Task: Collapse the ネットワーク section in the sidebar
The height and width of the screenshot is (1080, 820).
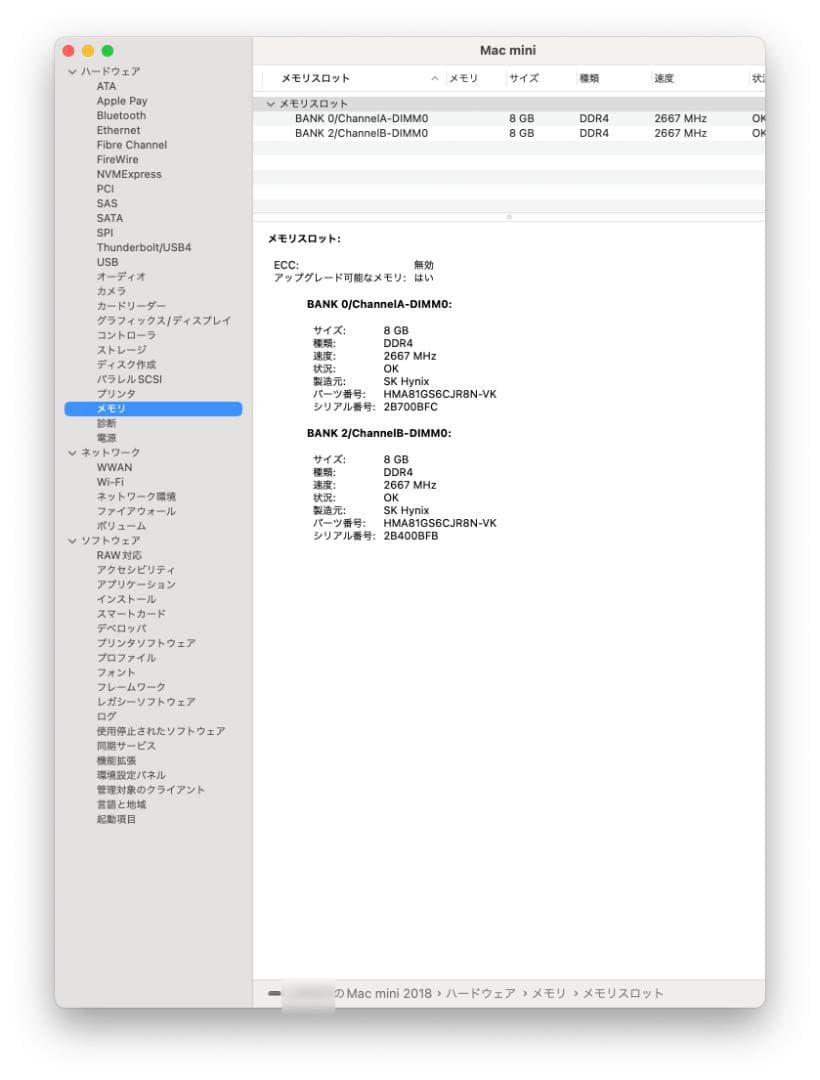Action: click(x=71, y=452)
